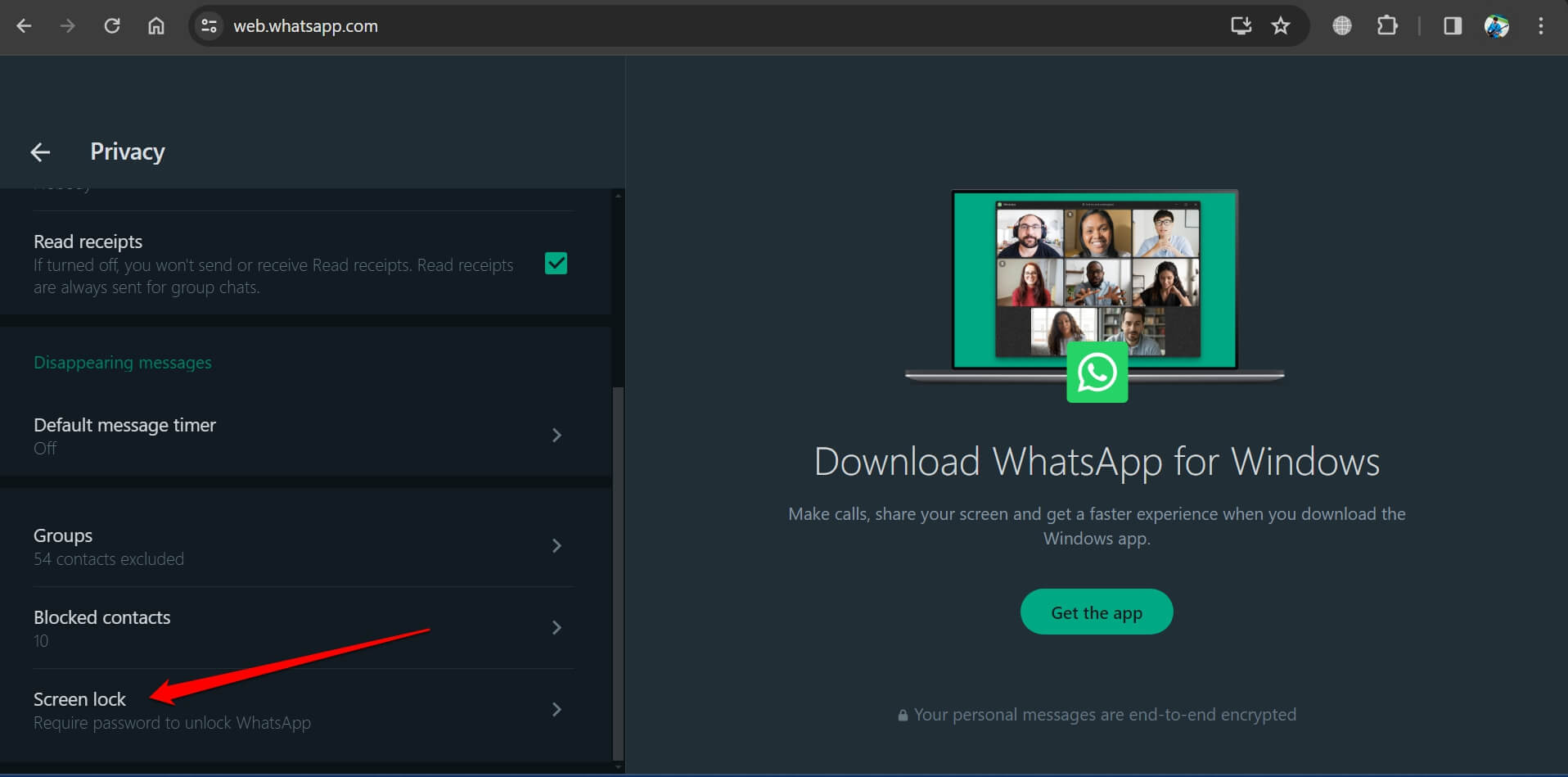Click the globe extension icon
The width and height of the screenshot is (1568, 777).
(x=1342, y=26)
